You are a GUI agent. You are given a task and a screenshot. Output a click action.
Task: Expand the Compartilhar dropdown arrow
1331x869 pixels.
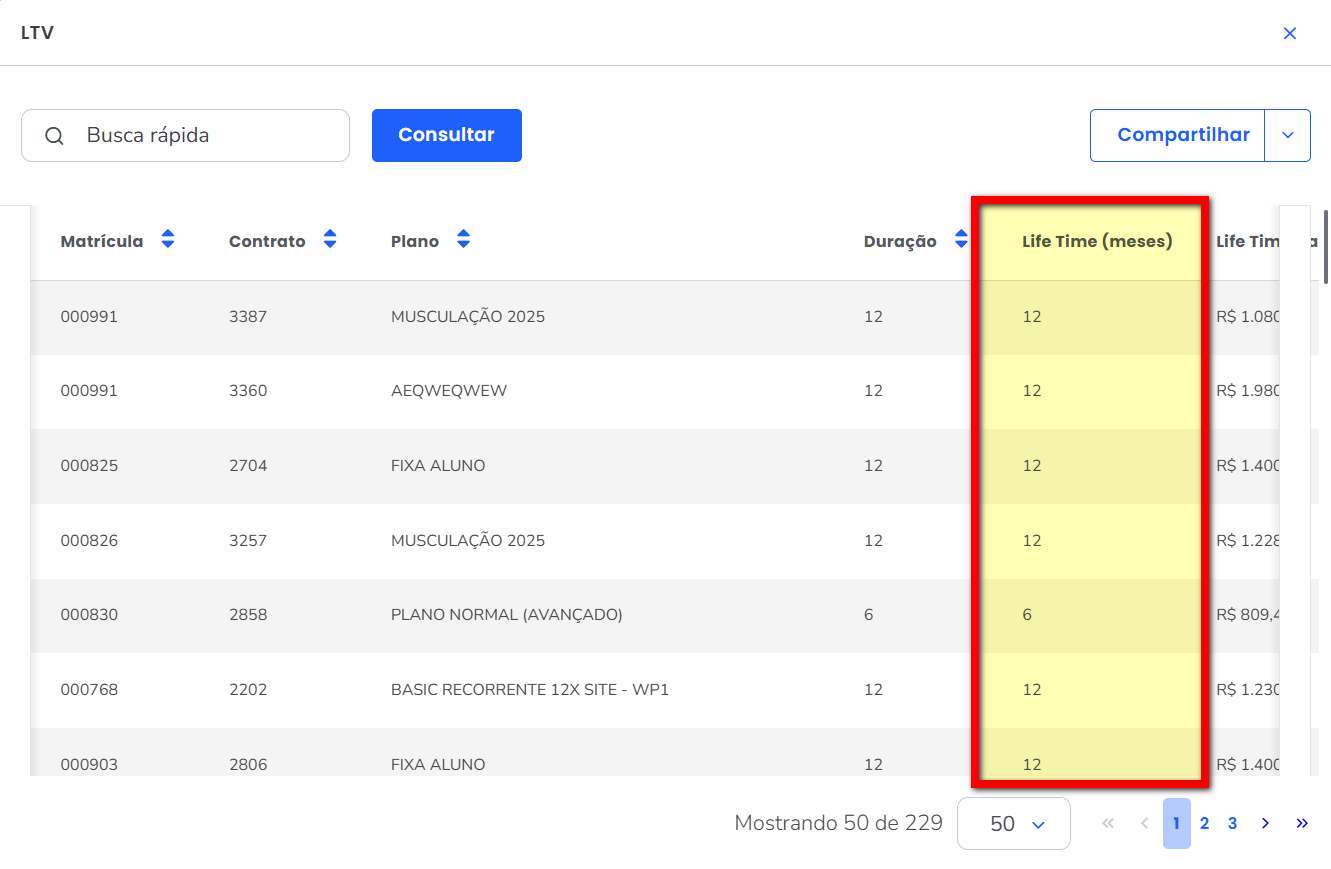pos(1287,135)
